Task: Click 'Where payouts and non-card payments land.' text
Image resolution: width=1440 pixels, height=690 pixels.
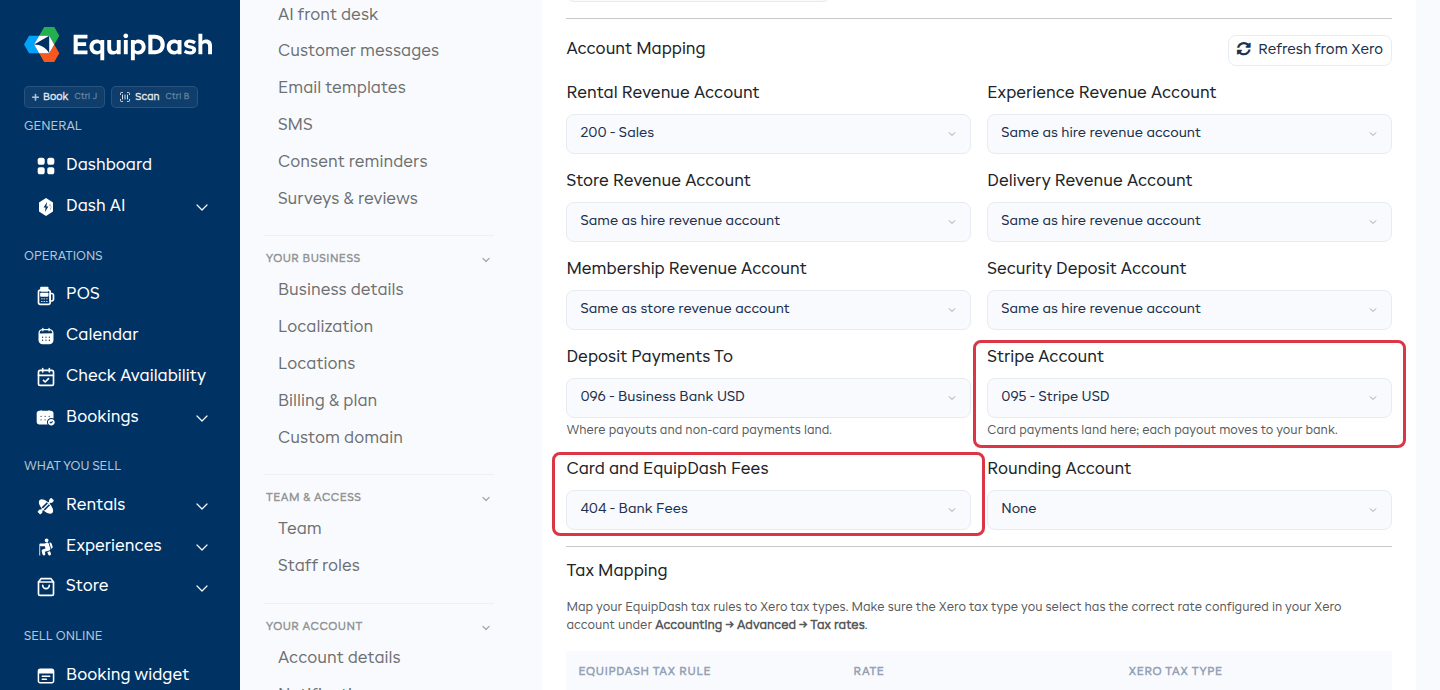Action: pos(699,430)
